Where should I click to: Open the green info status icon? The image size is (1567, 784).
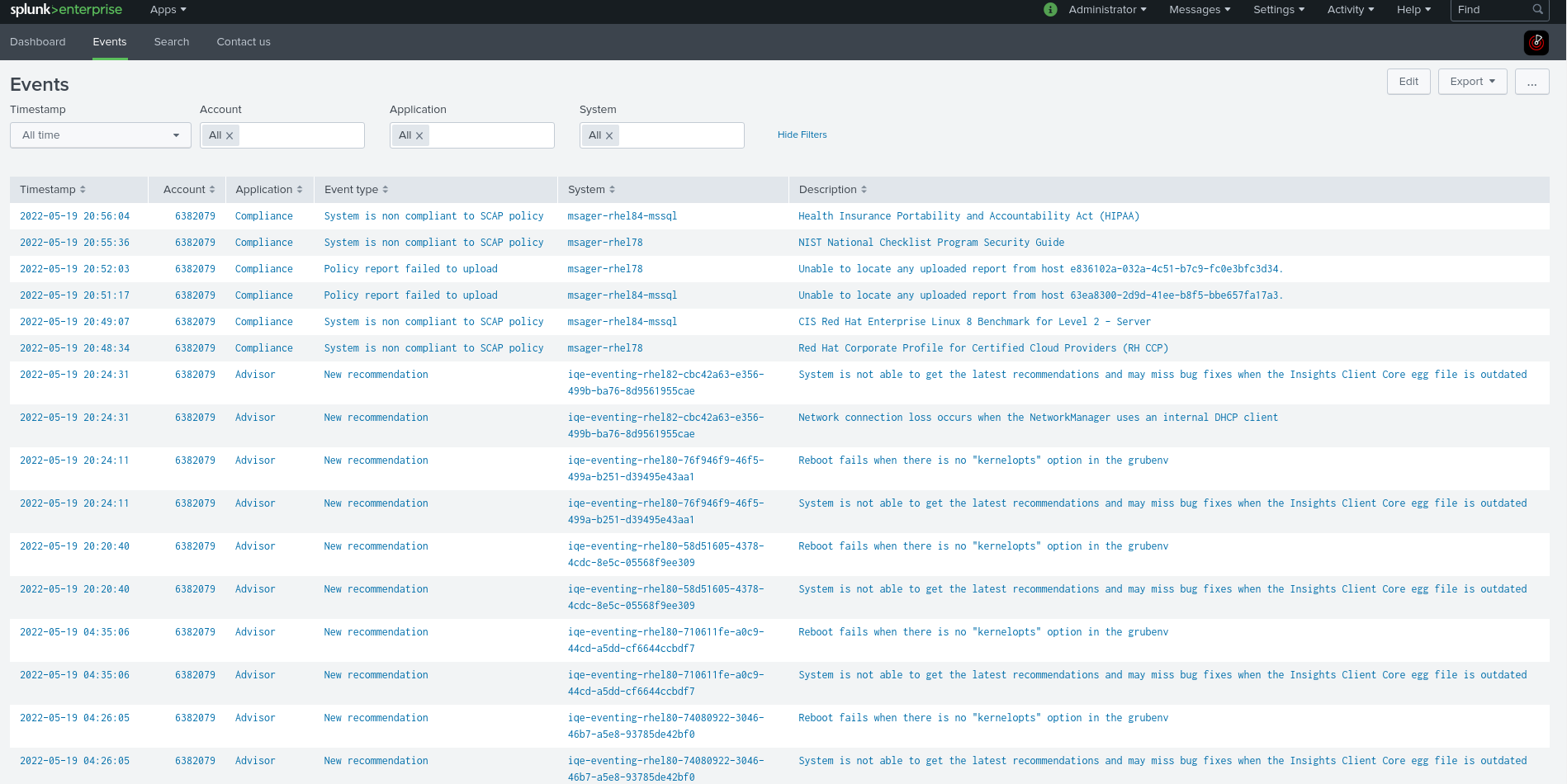[x=1050, y=10]
